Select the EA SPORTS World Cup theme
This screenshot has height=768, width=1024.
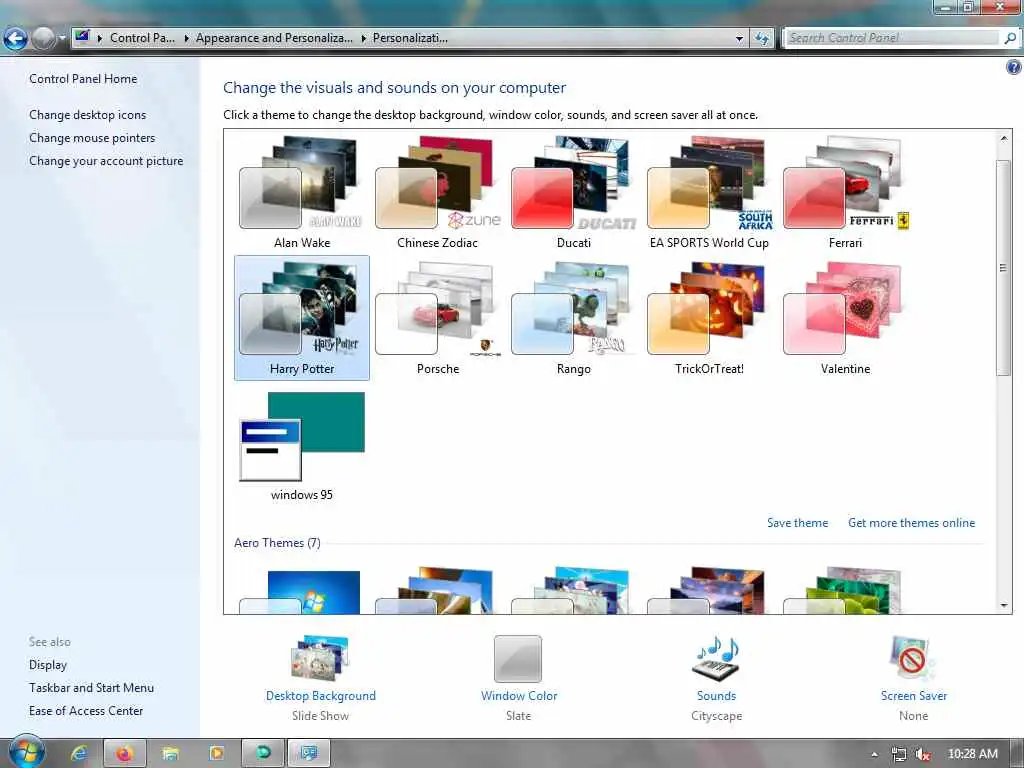tap(709, 193)
